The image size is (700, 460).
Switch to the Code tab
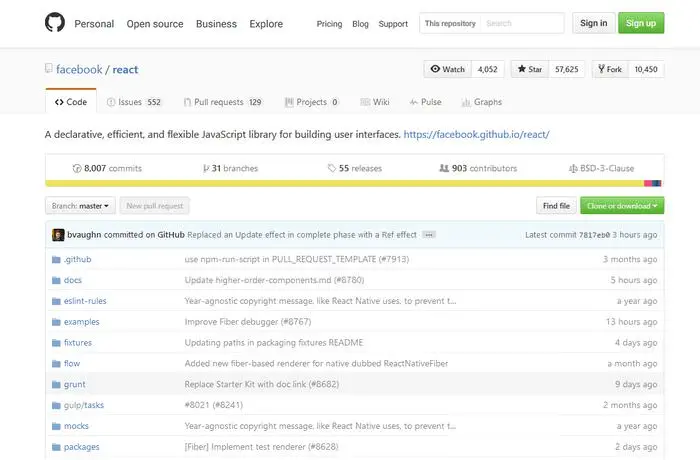tap(71, 102)
